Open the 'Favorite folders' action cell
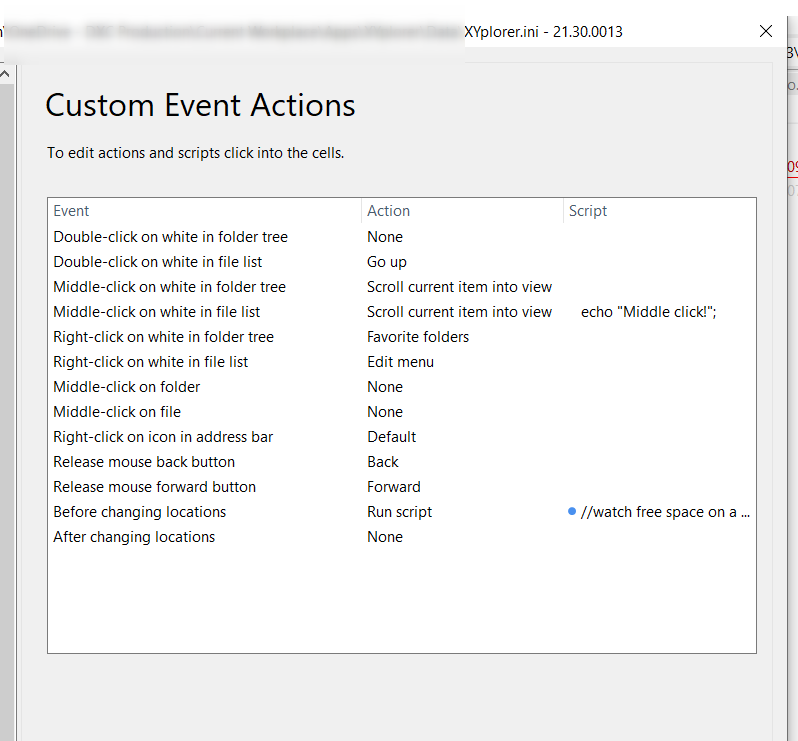Screen dimensions: 798x741 pyautogui.click(x=418, y=337)
